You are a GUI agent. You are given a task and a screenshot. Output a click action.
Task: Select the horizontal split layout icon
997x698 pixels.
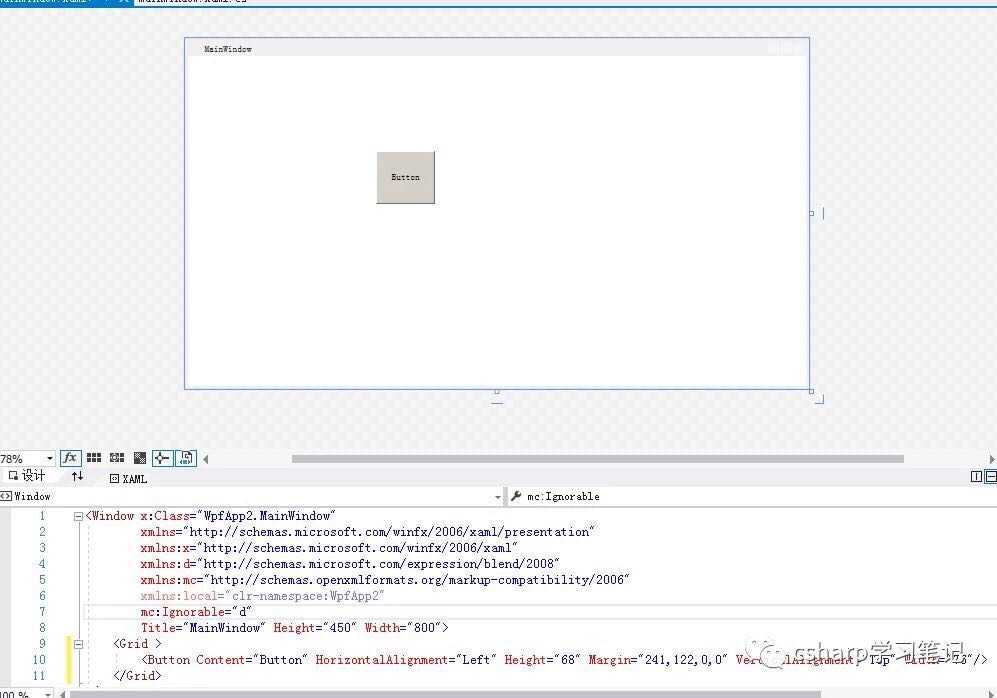991,476
